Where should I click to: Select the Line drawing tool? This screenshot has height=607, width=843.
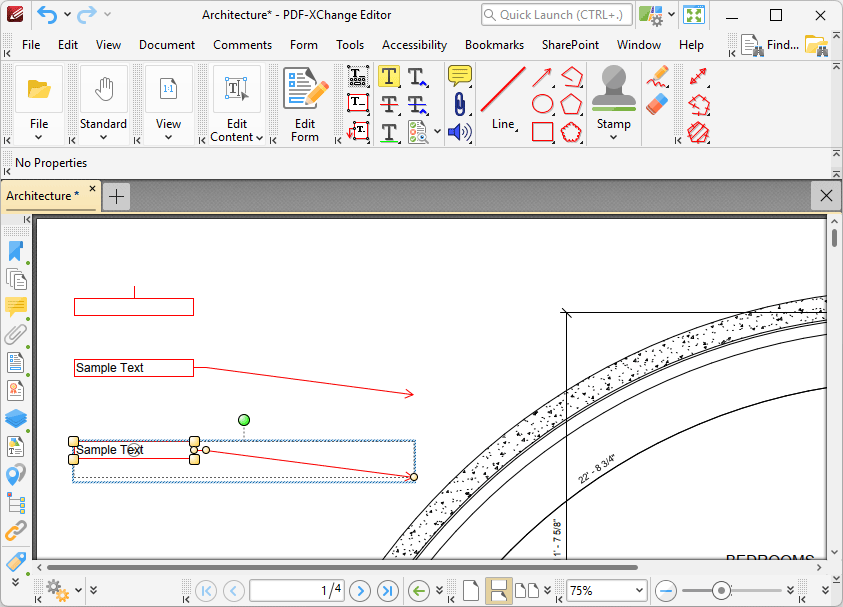pyautogui.click(x=503, y=96)
